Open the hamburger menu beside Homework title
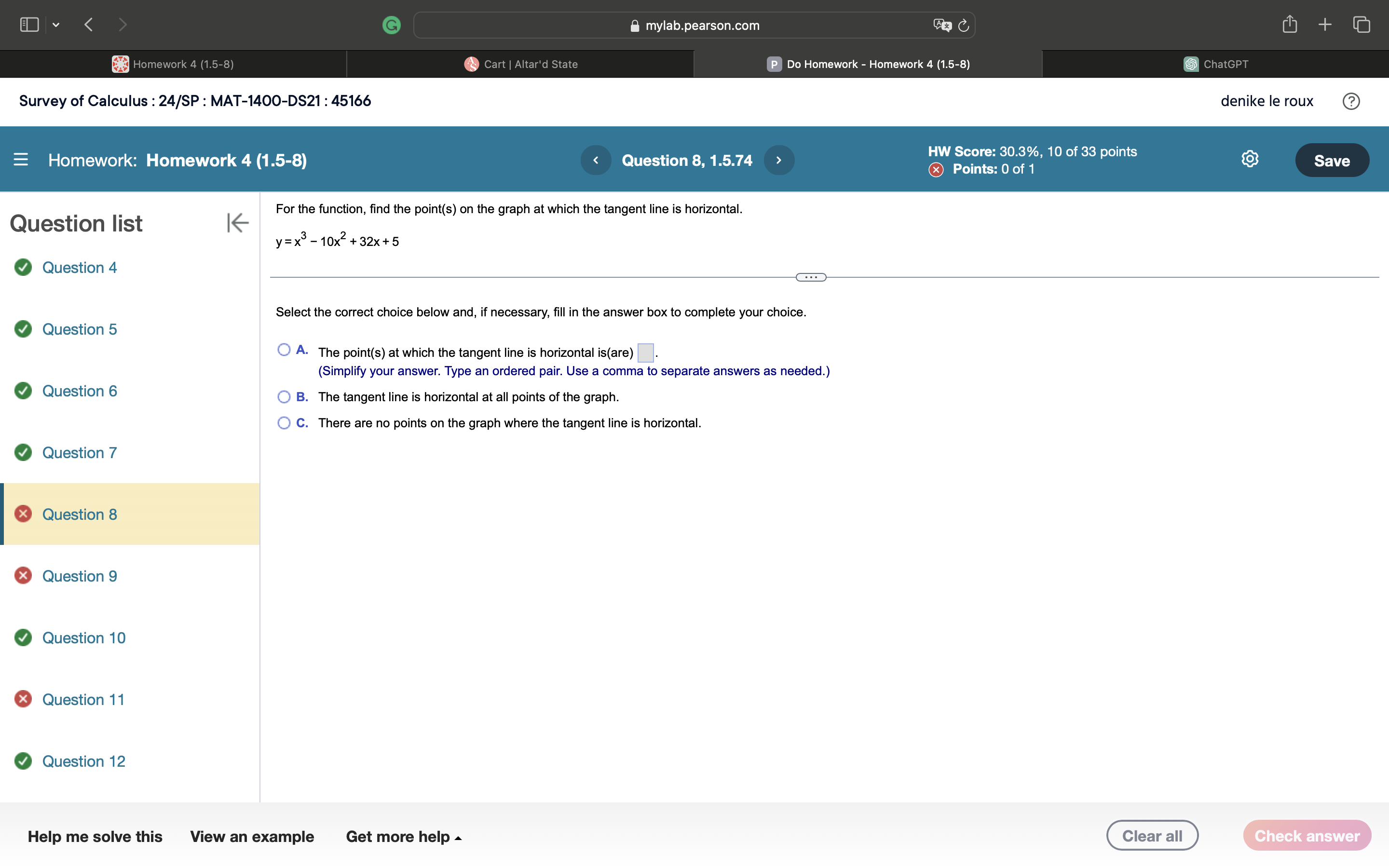Screen dimensions: 1389x868 point(21,160)
